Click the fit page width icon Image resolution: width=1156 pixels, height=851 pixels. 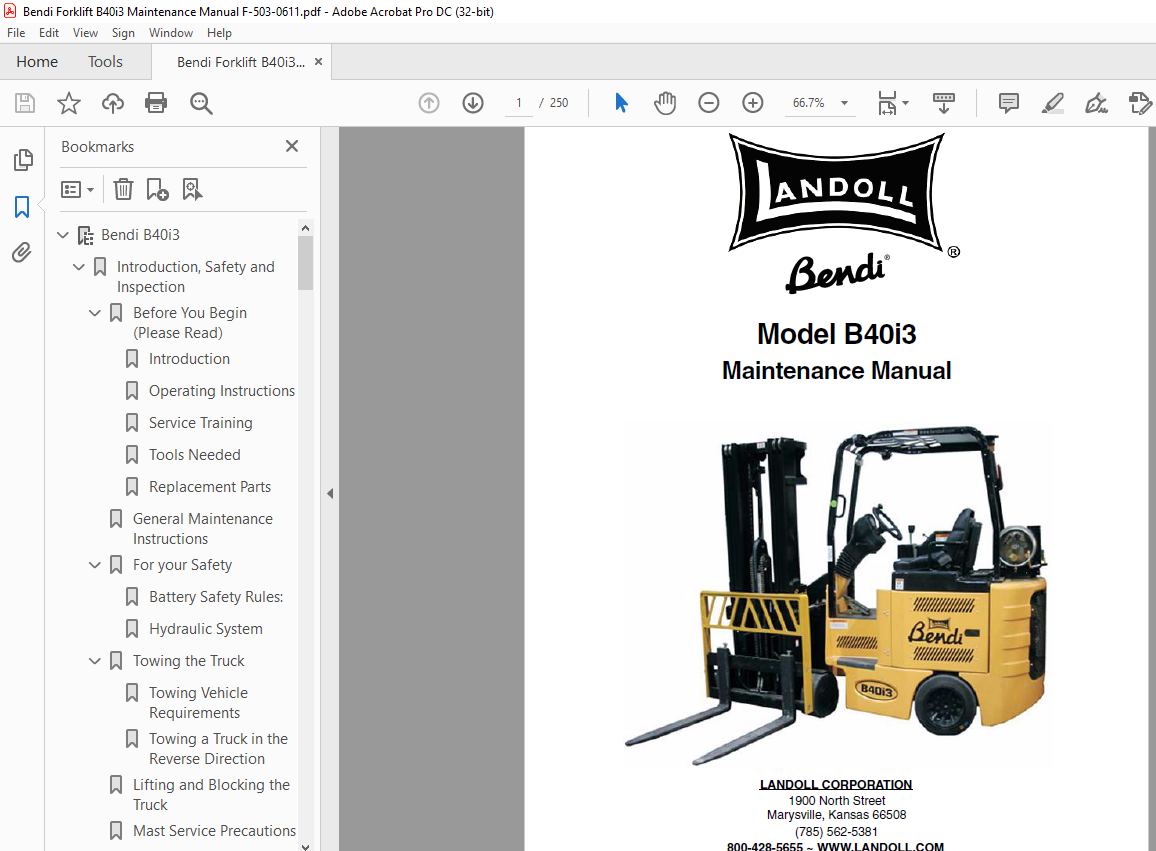coord(887,103)
